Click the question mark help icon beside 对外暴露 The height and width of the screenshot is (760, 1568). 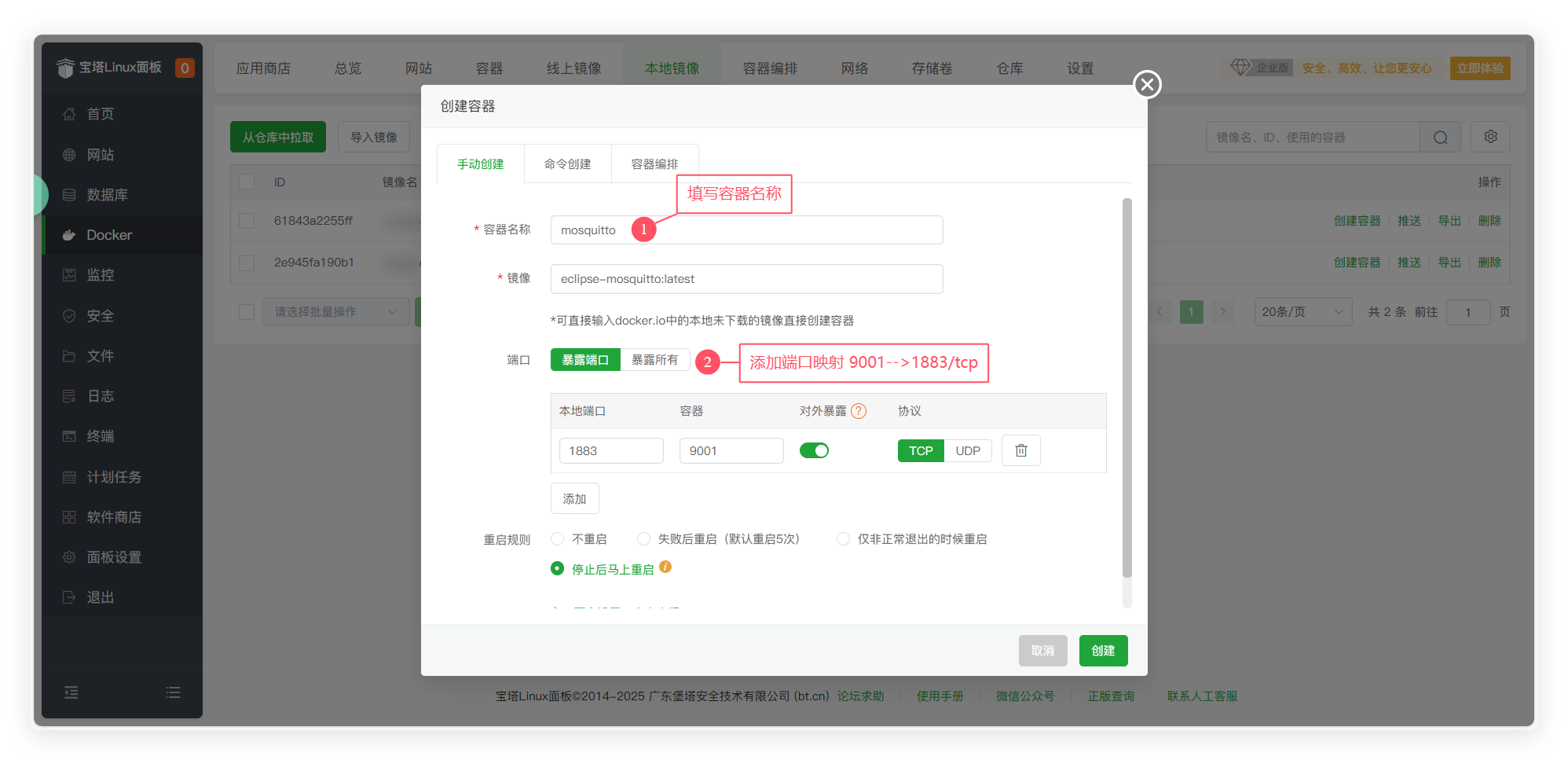pyautogui.click(x=859, y=411)
